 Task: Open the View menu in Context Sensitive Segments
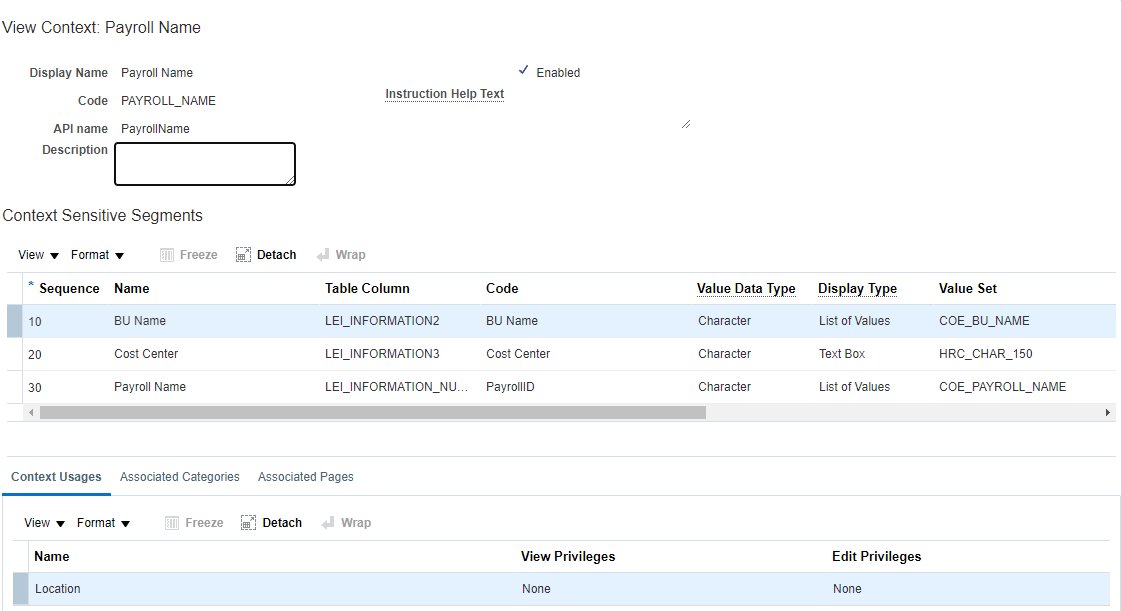[x=38, y=255]
